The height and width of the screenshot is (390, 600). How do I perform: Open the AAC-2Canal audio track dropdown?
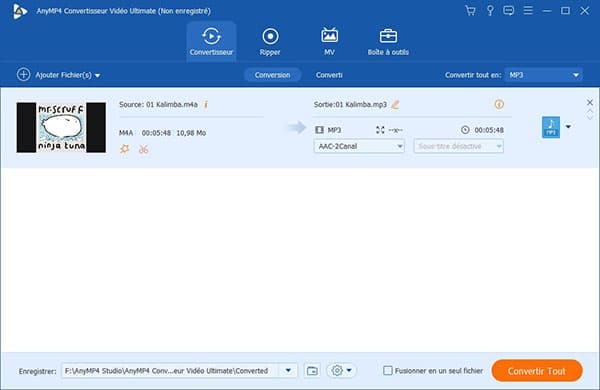coord(359,146)
